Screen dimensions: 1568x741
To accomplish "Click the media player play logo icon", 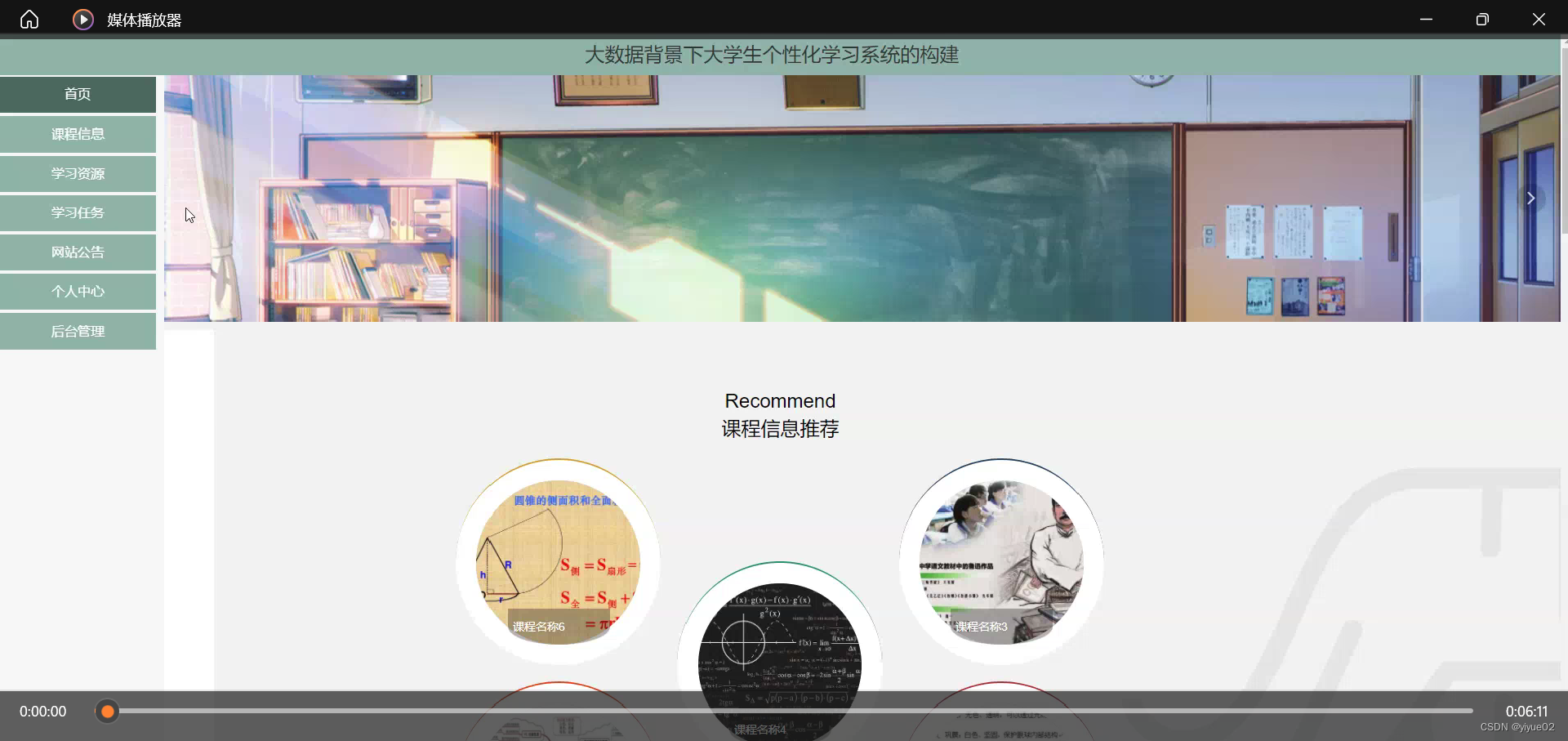I will 83,19.
